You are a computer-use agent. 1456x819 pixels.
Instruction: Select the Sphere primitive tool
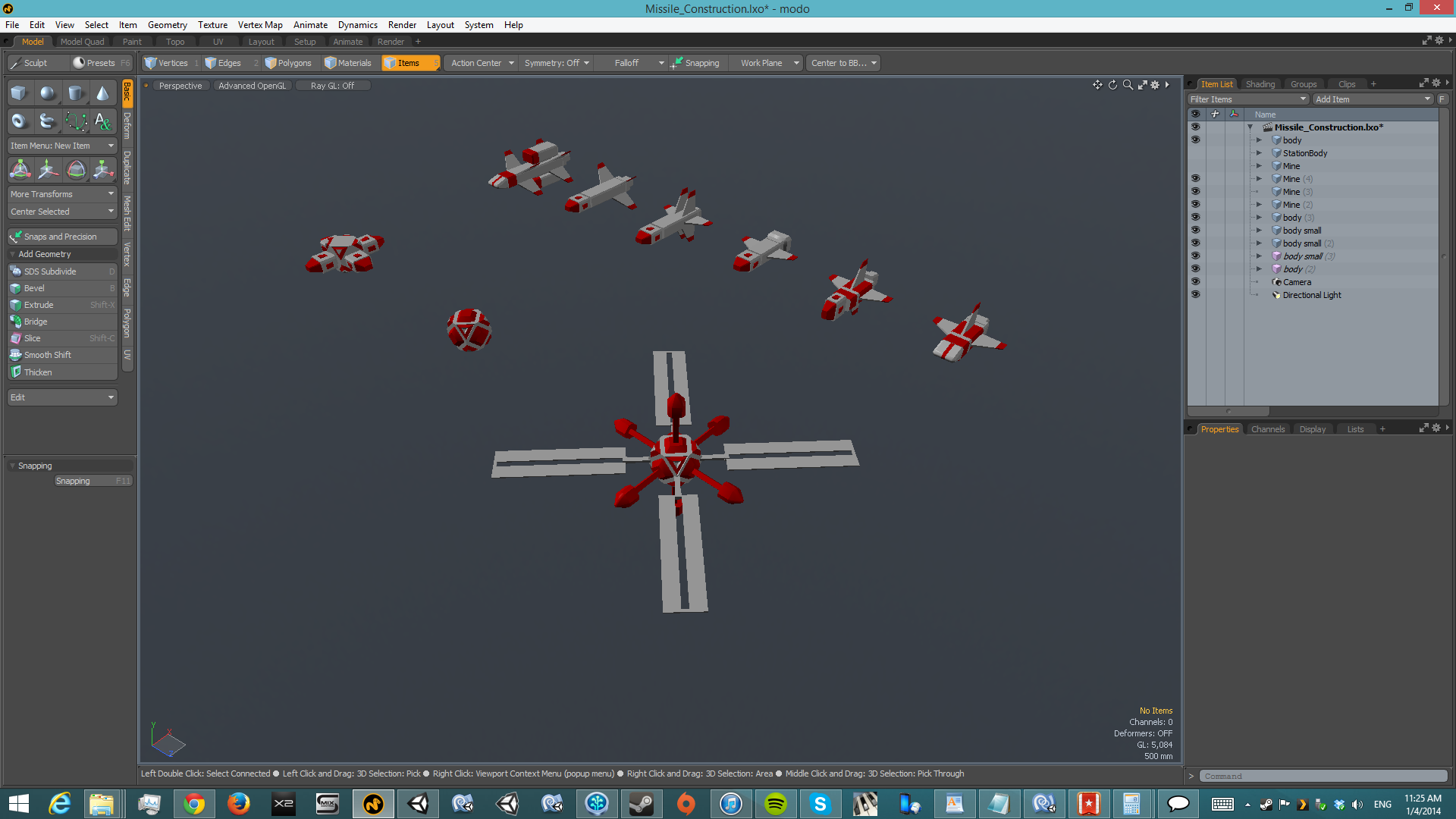(47, 93)
